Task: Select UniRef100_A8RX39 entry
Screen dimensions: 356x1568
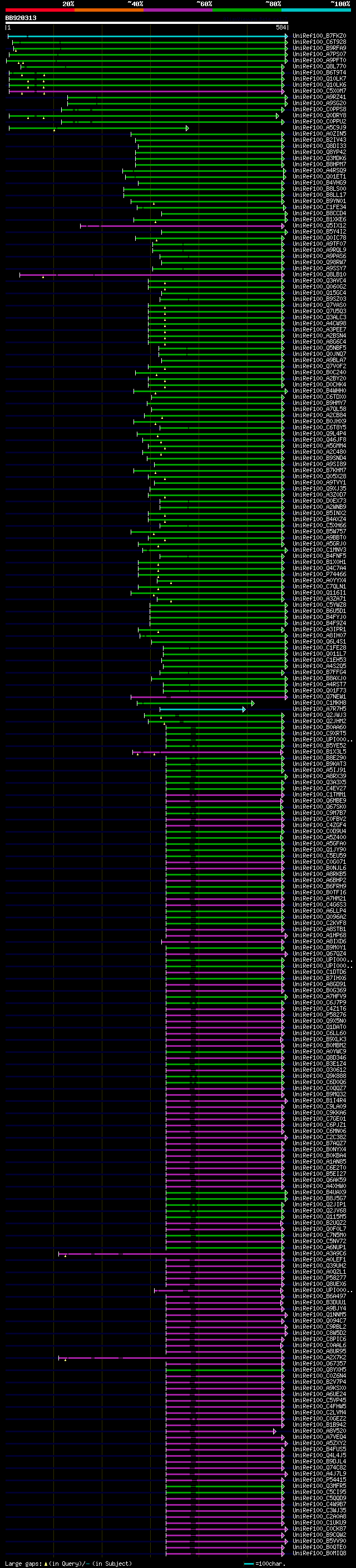Action: [319, 776]
